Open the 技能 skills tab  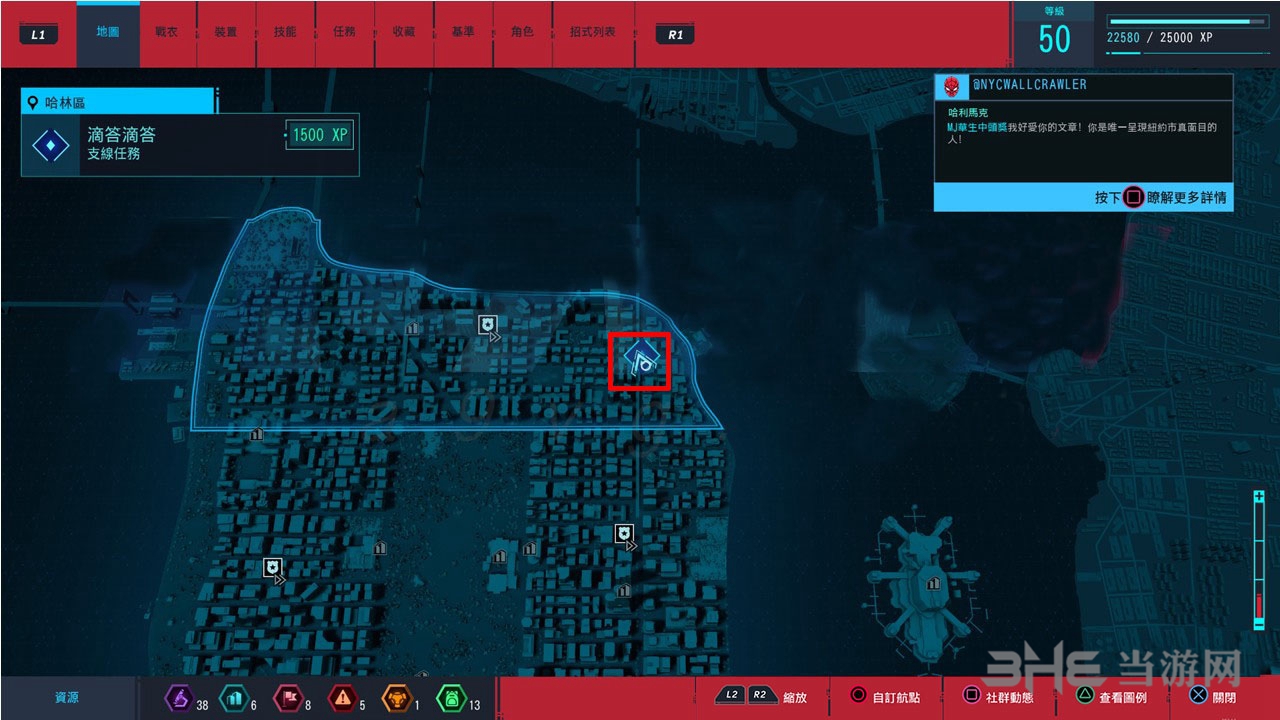285,33
